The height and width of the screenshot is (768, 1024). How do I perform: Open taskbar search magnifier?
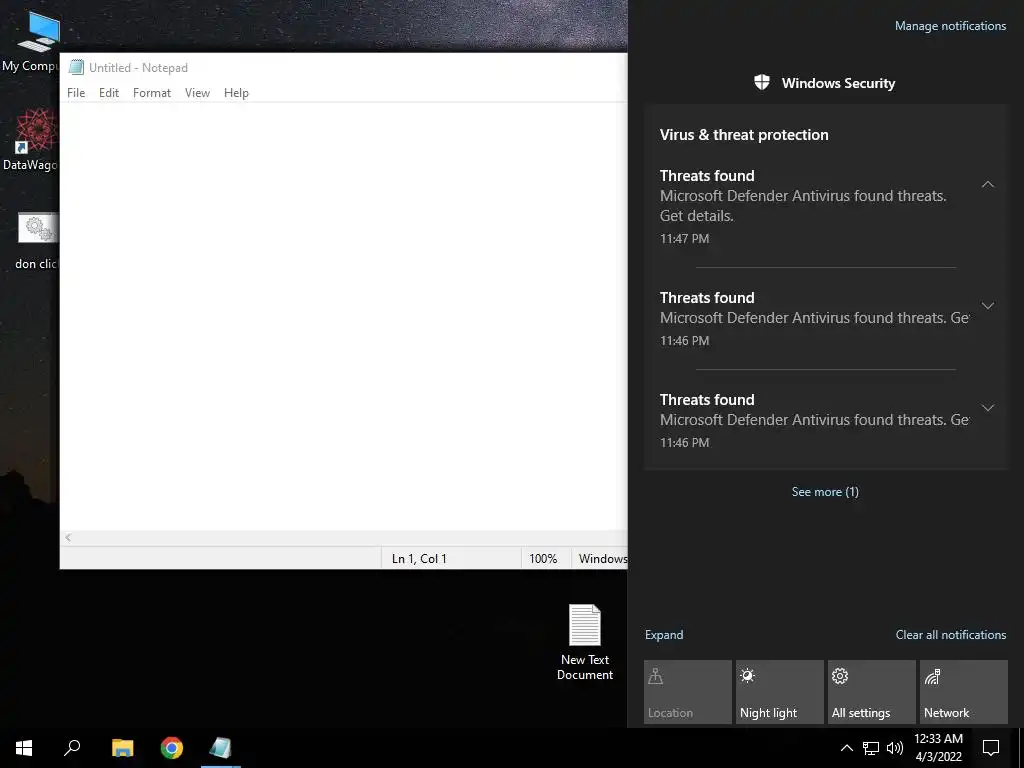(x=72, y=748)
